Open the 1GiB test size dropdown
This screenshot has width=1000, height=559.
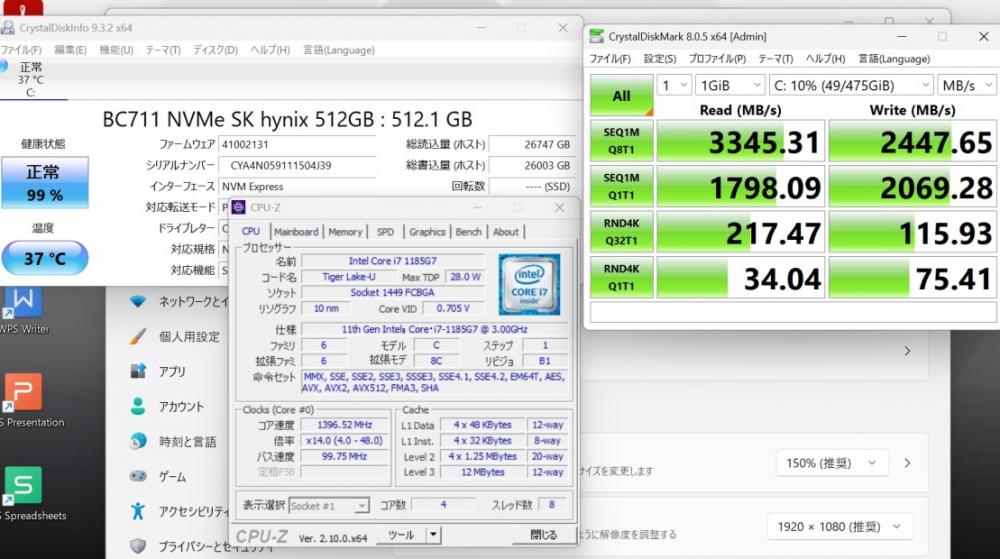[x=730, y=85]
